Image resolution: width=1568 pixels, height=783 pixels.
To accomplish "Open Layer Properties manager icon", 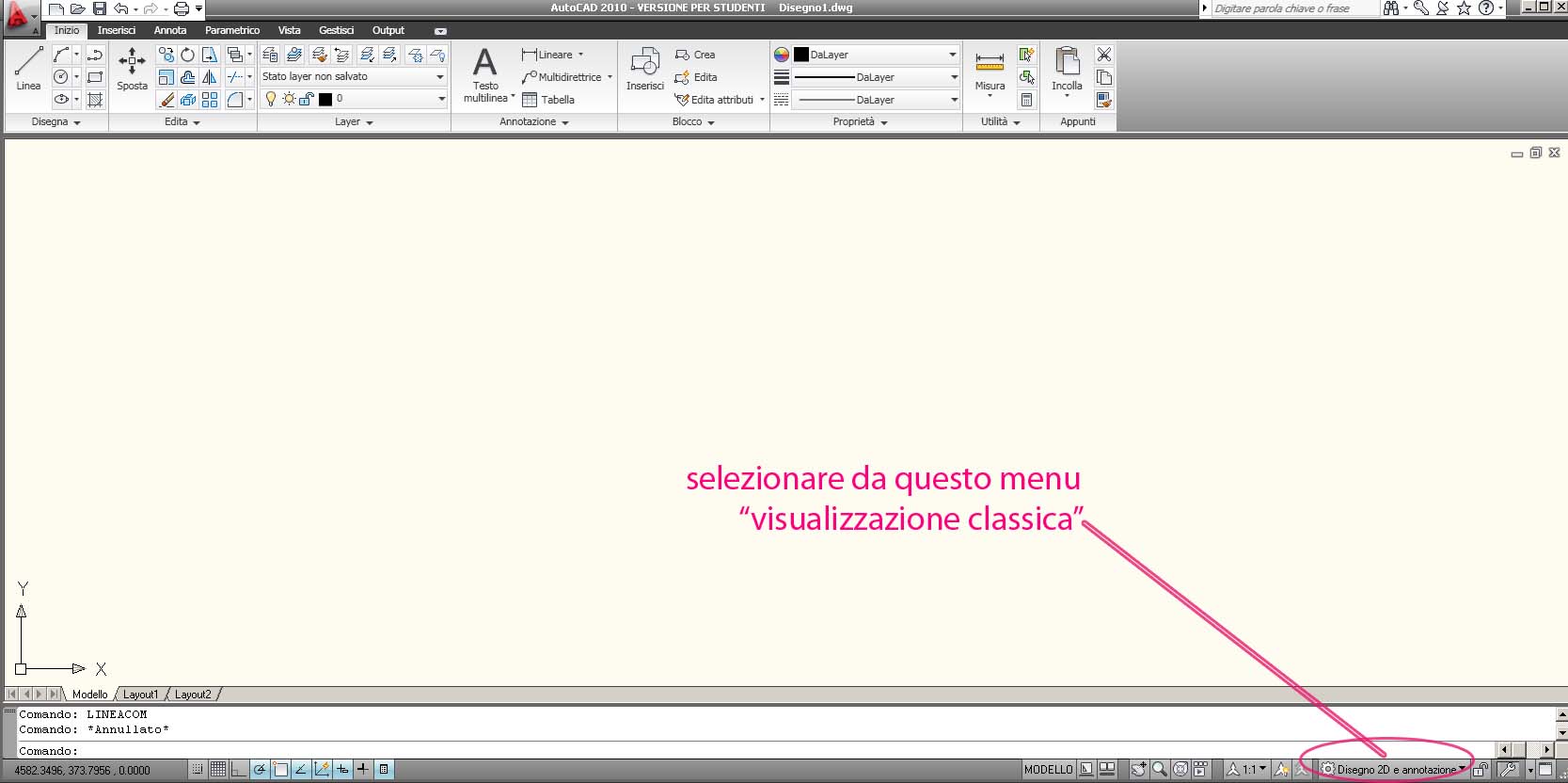I will [271, 55].
